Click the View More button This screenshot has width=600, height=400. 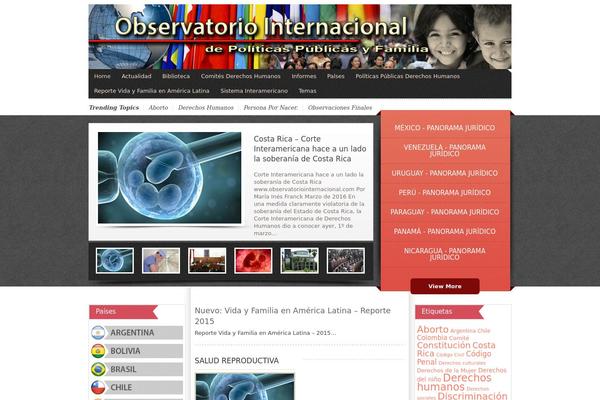[x=445, y=286]
